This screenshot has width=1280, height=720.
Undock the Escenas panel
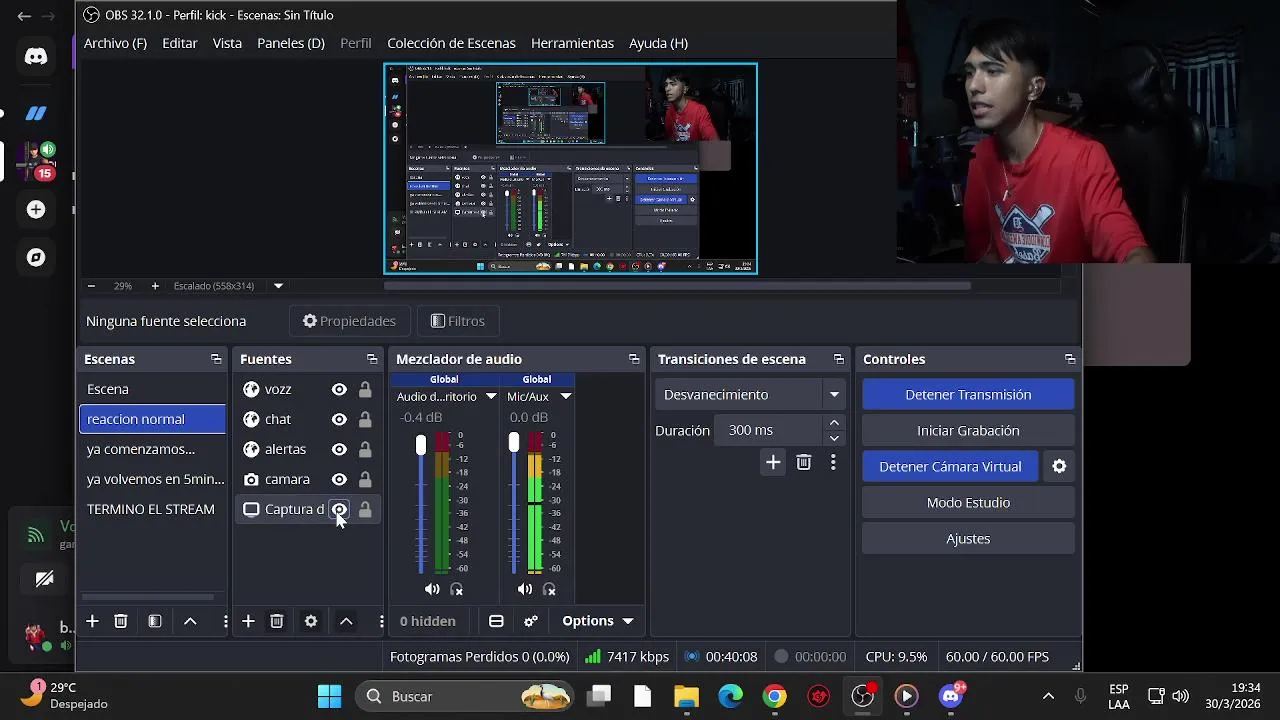[x=216, y=359]
